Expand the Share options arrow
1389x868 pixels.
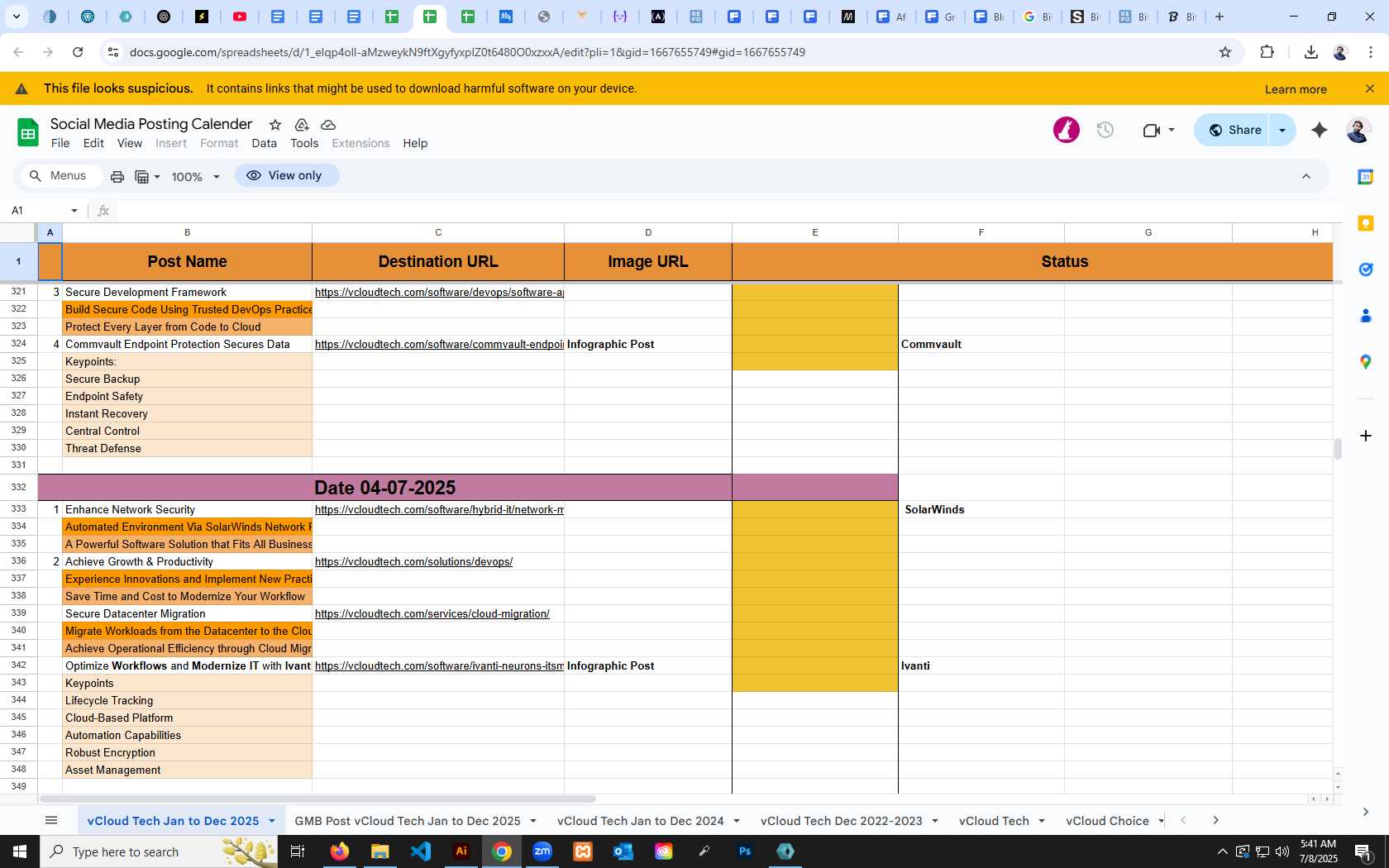1282,130
